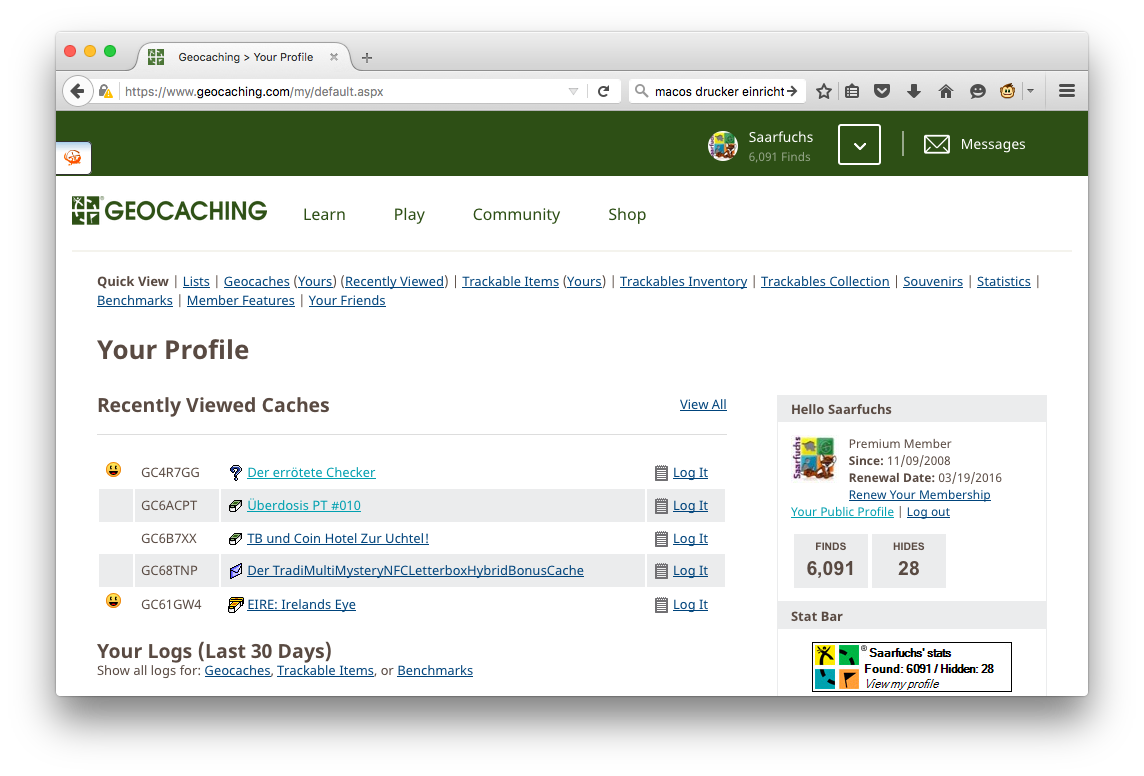Open Trackable Items link
The width and height of the screenshot is (1144, 776).
(511, 282)
